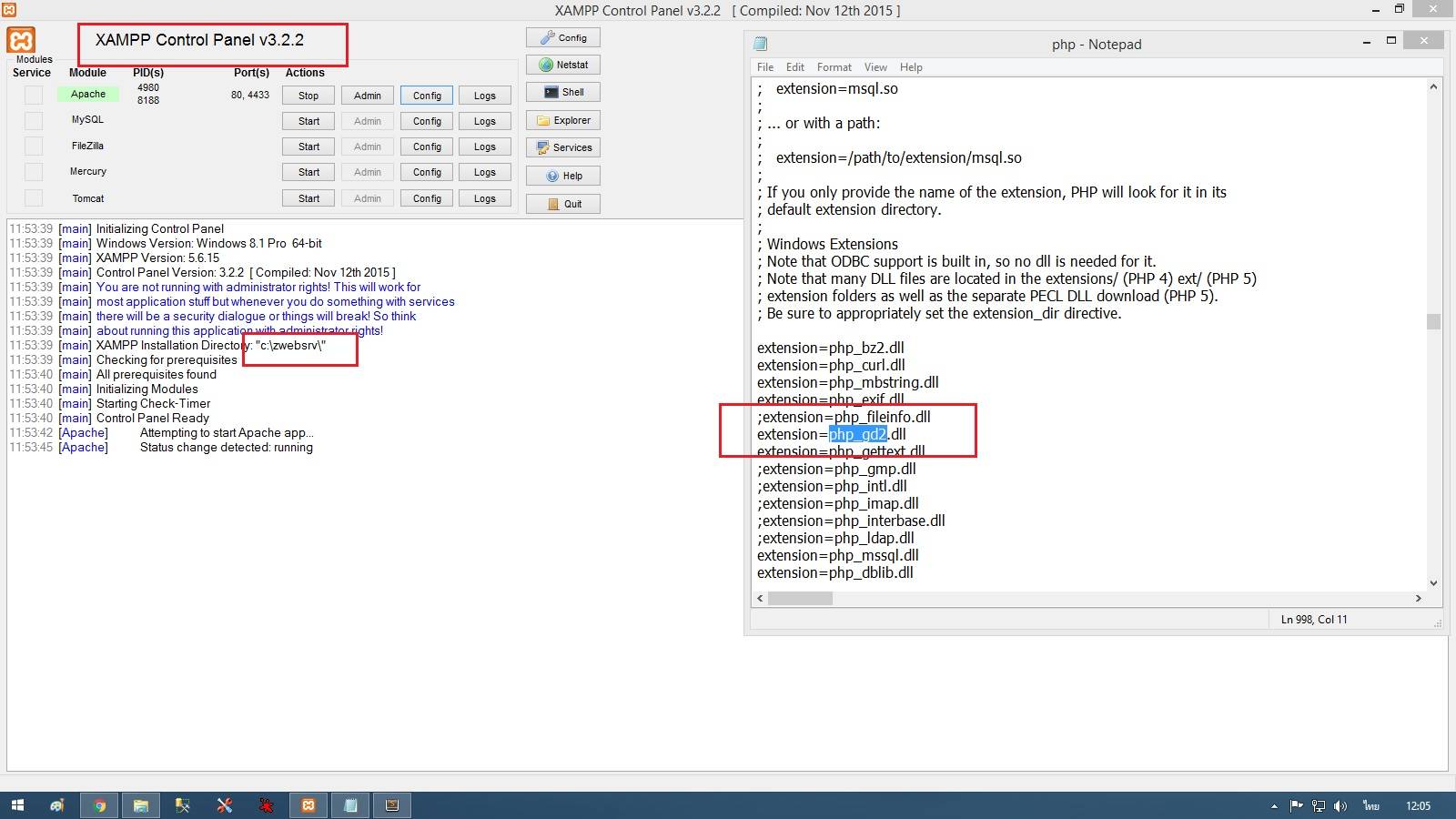
Task: Switch the Thai input language indicator
Action: (x=1371, y=805)
